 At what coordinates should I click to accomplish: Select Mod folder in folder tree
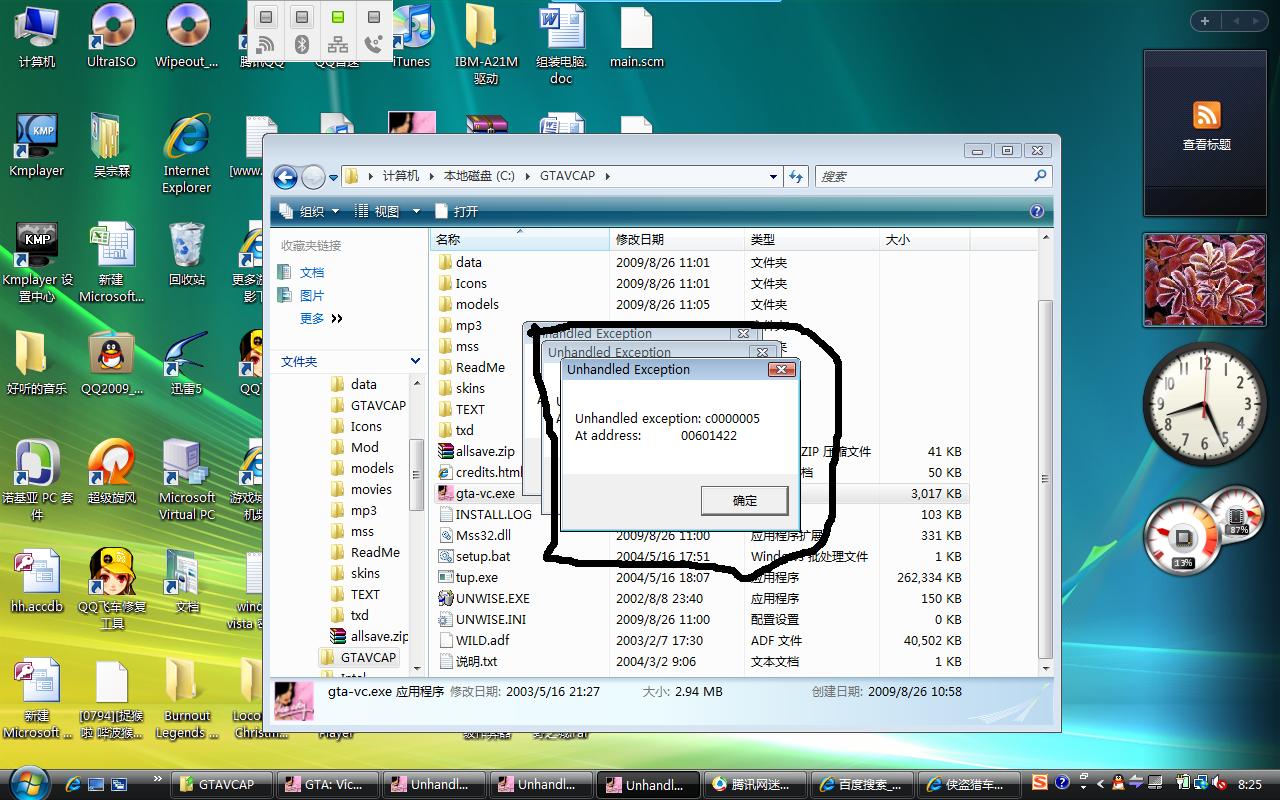[x=364, y=447]
